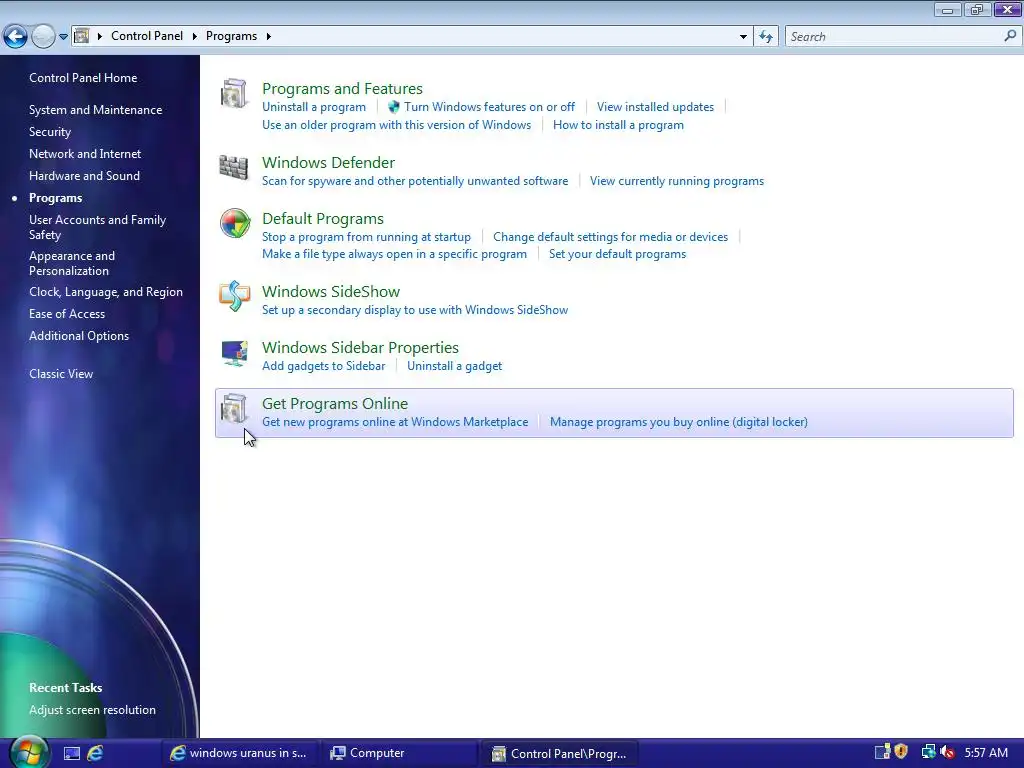This screenshot has width=1024, height=768.
Task: Open recent pages dropdown next to Forward
Action: point(63,37)
